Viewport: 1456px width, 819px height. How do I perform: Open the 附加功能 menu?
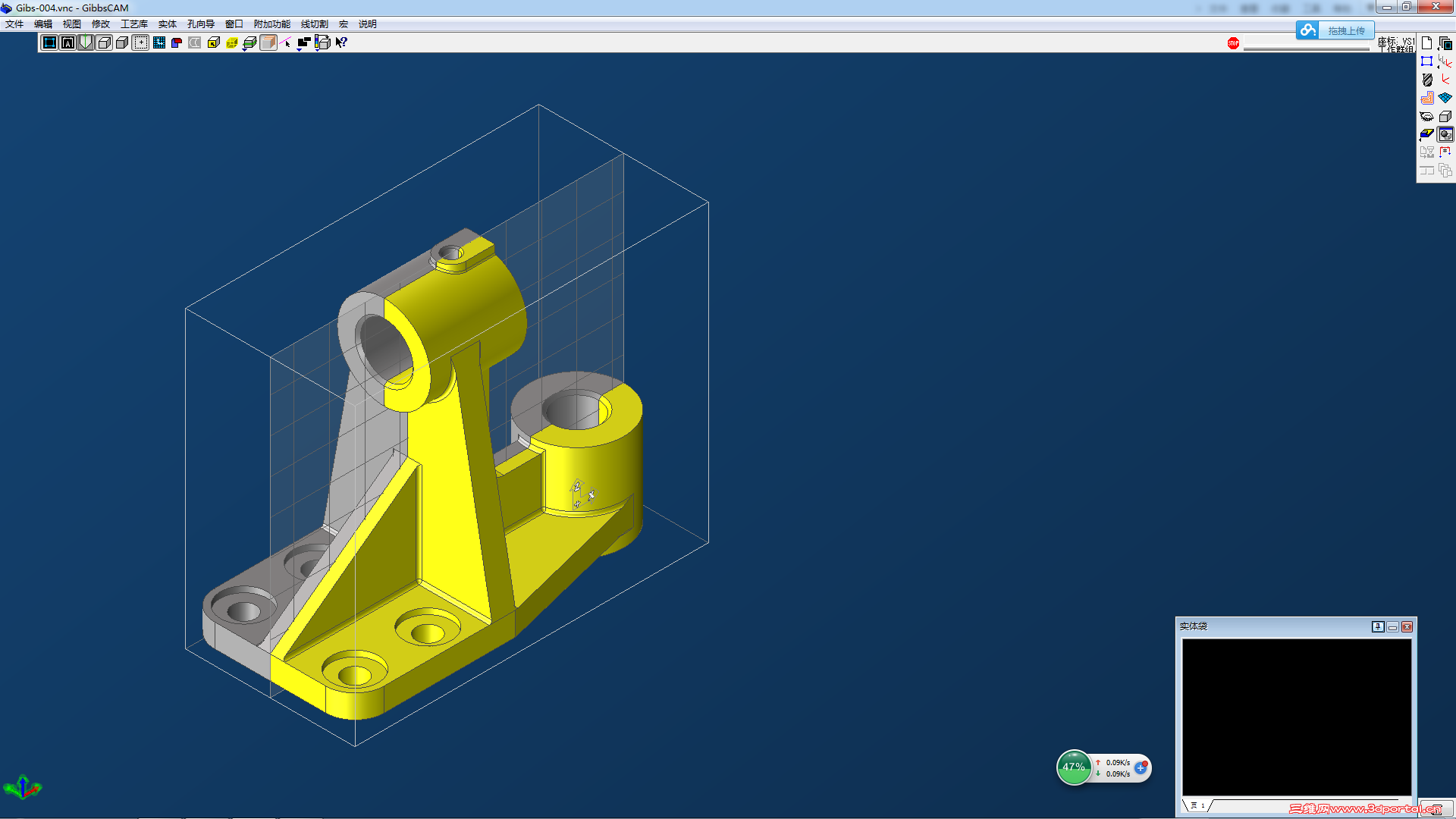click(272, 24)
